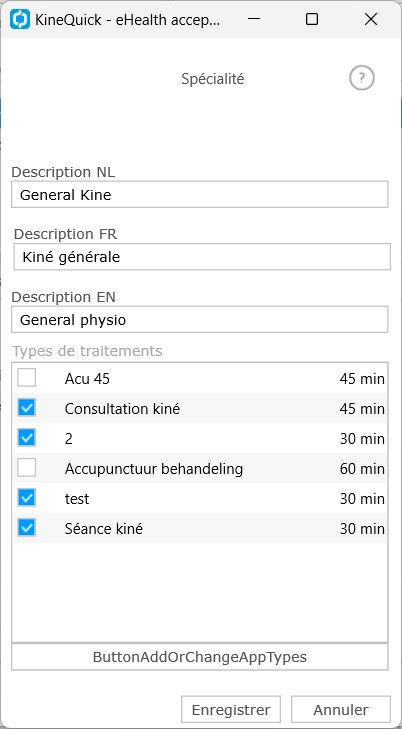Screen dimensions: 402x729
Task: Select the Consultation kiné 45 min duration
Action: click(362, 409)
